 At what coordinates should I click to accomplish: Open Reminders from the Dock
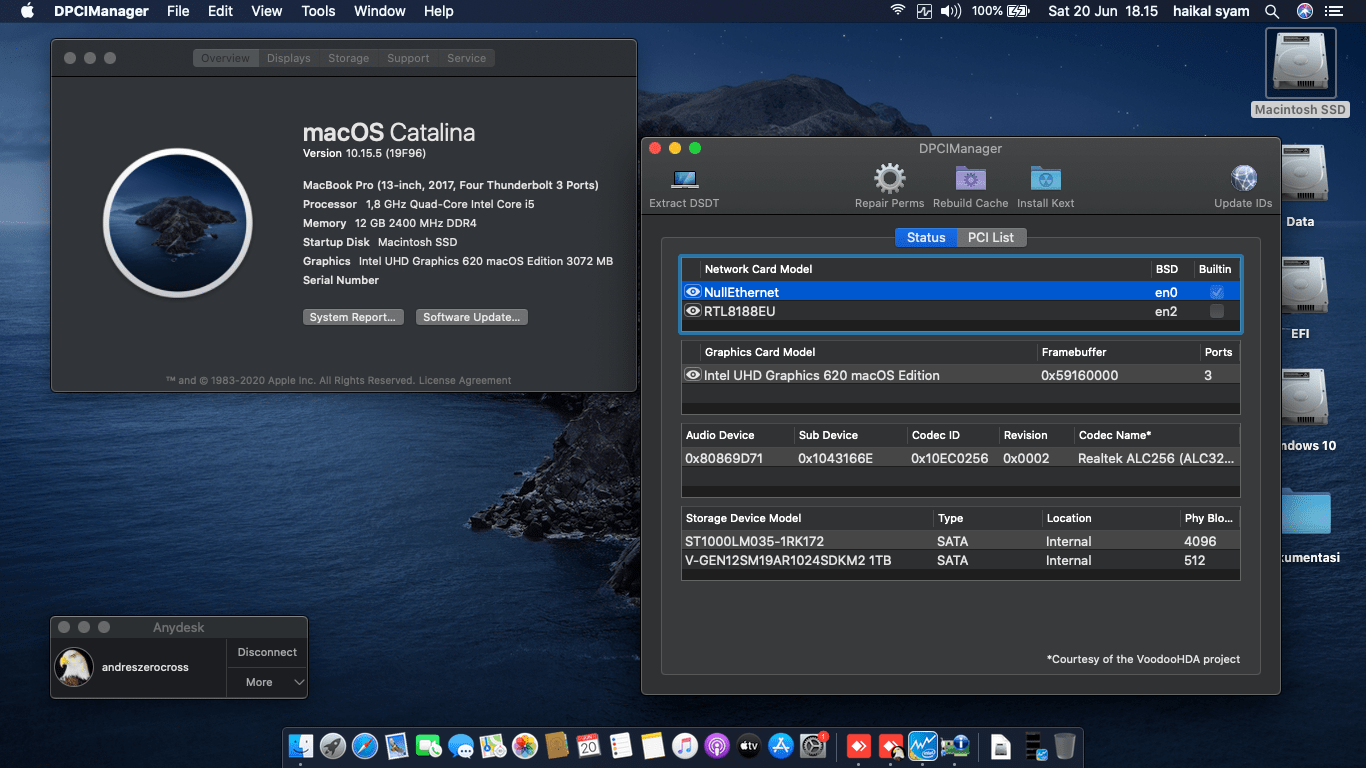point(621,745)
